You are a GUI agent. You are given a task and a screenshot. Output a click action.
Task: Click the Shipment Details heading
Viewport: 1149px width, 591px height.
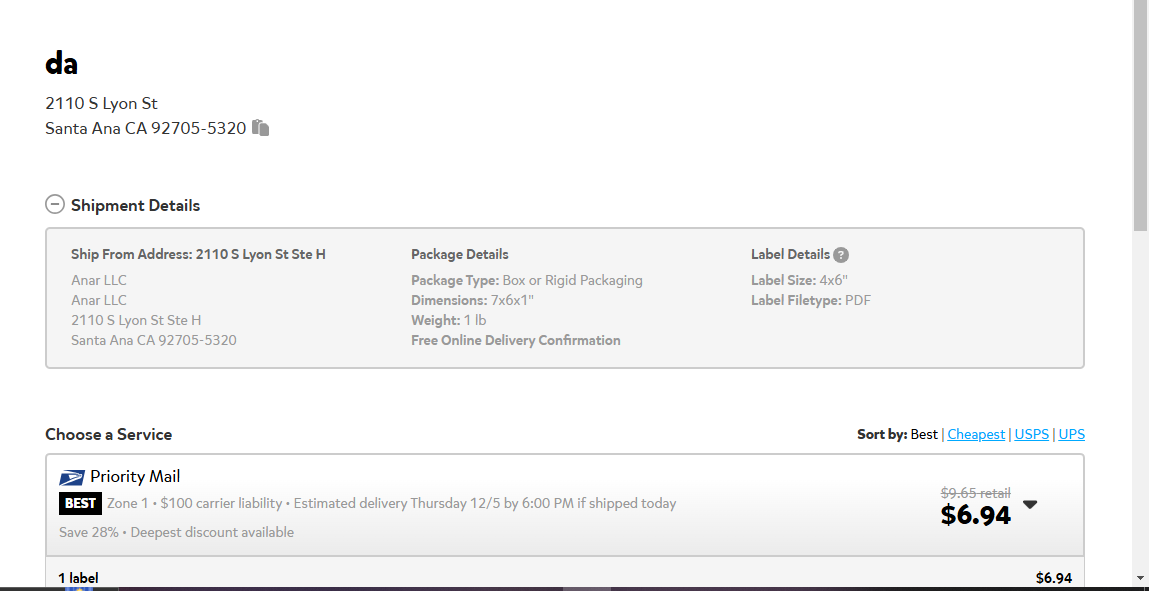(x=136, y=205)
